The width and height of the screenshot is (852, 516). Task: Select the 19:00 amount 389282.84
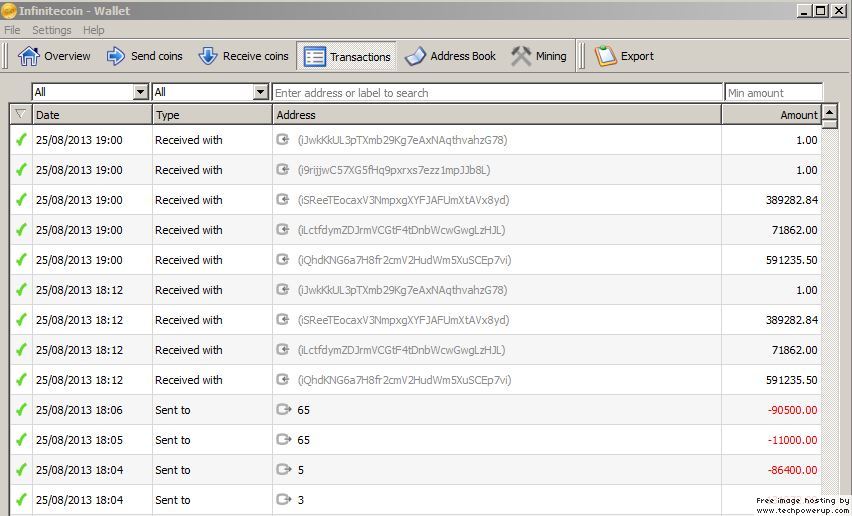tap(792, 200)
